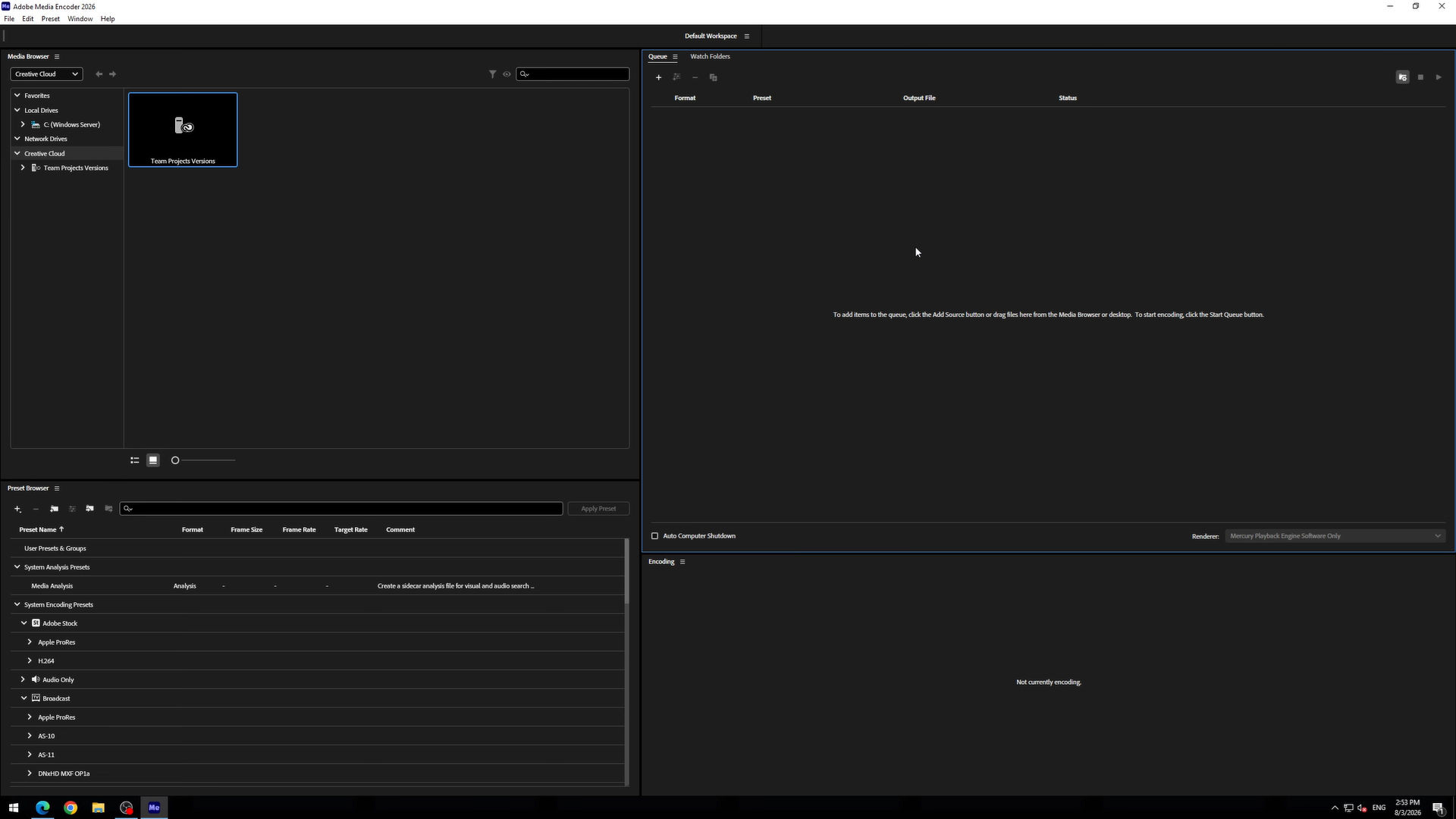The height and width of the screenshot is (819, 1456).
Task: Open Google Chrome from taskbar
Action: pyautogui.click(x=71, y=808)
